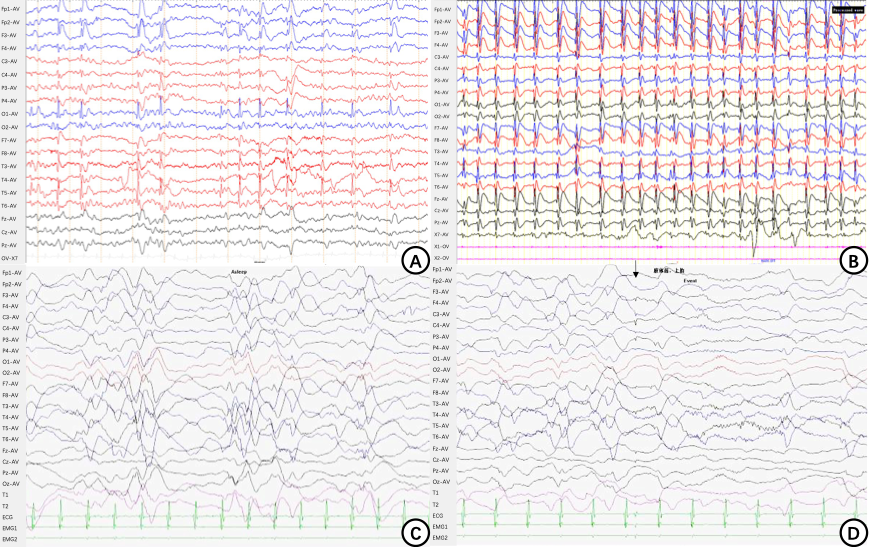Click the T1 channel label in panel D

436,494
